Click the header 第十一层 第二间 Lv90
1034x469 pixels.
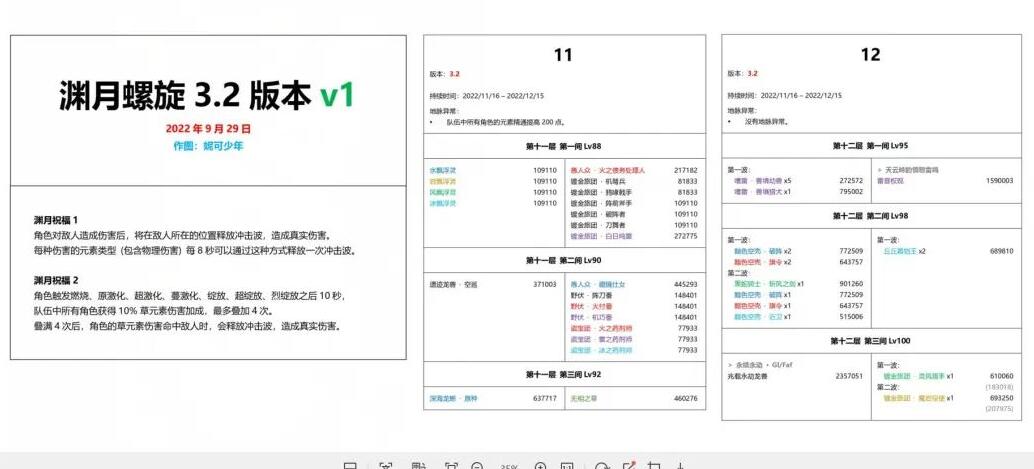pos(563,261)
